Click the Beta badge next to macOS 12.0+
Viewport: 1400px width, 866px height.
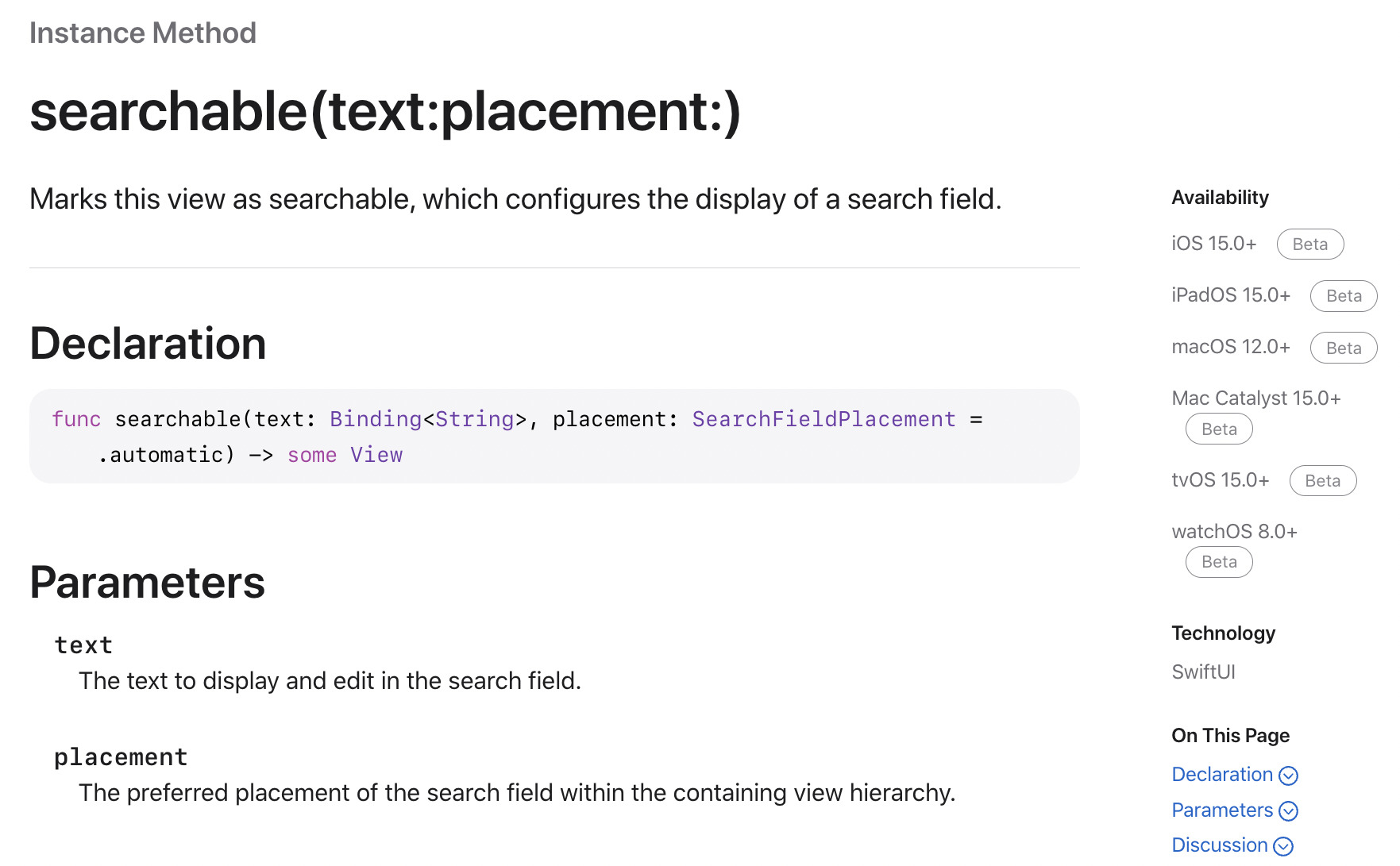(x=1343, y=348)
